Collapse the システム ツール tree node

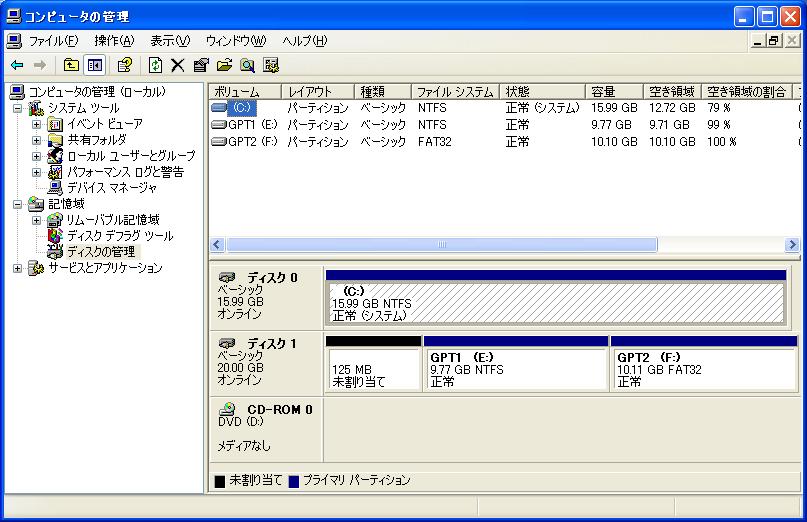coord(17,109)
